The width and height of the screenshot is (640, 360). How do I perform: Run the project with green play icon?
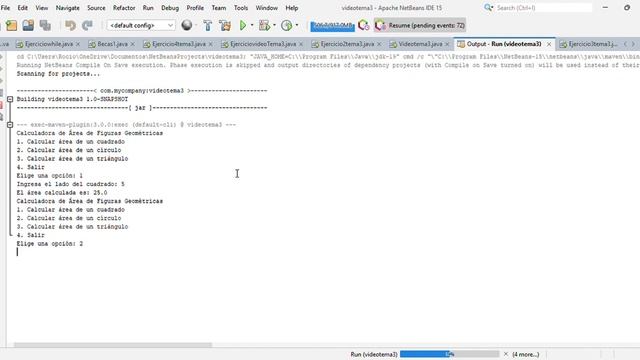point(243,25)
